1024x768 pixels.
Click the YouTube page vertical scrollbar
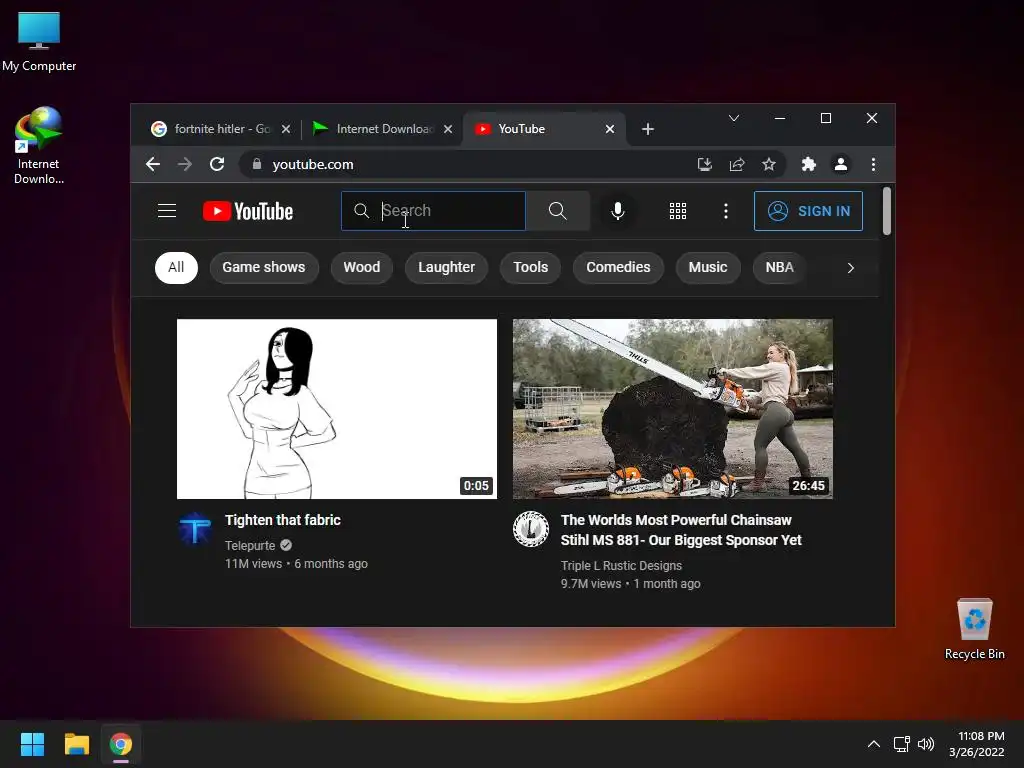click(x=887, y=211)
